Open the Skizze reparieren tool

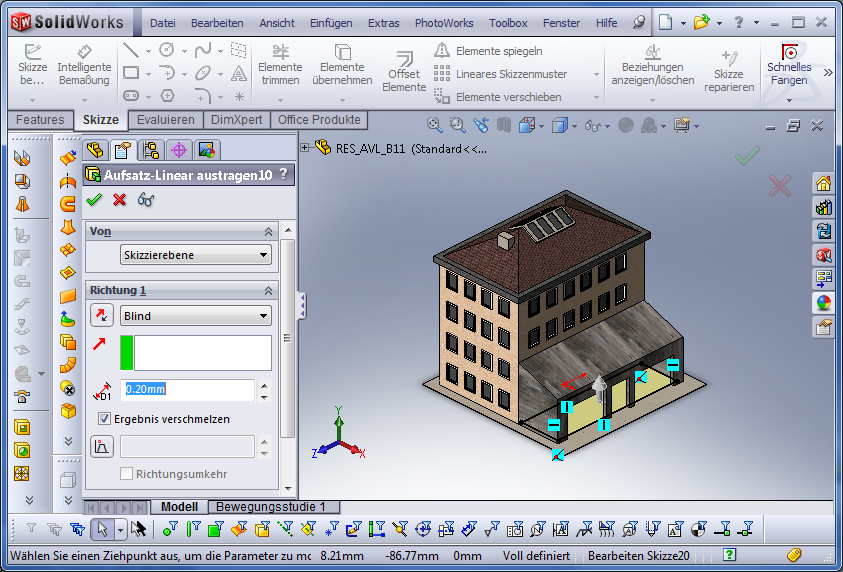click(x=728, y=70)
